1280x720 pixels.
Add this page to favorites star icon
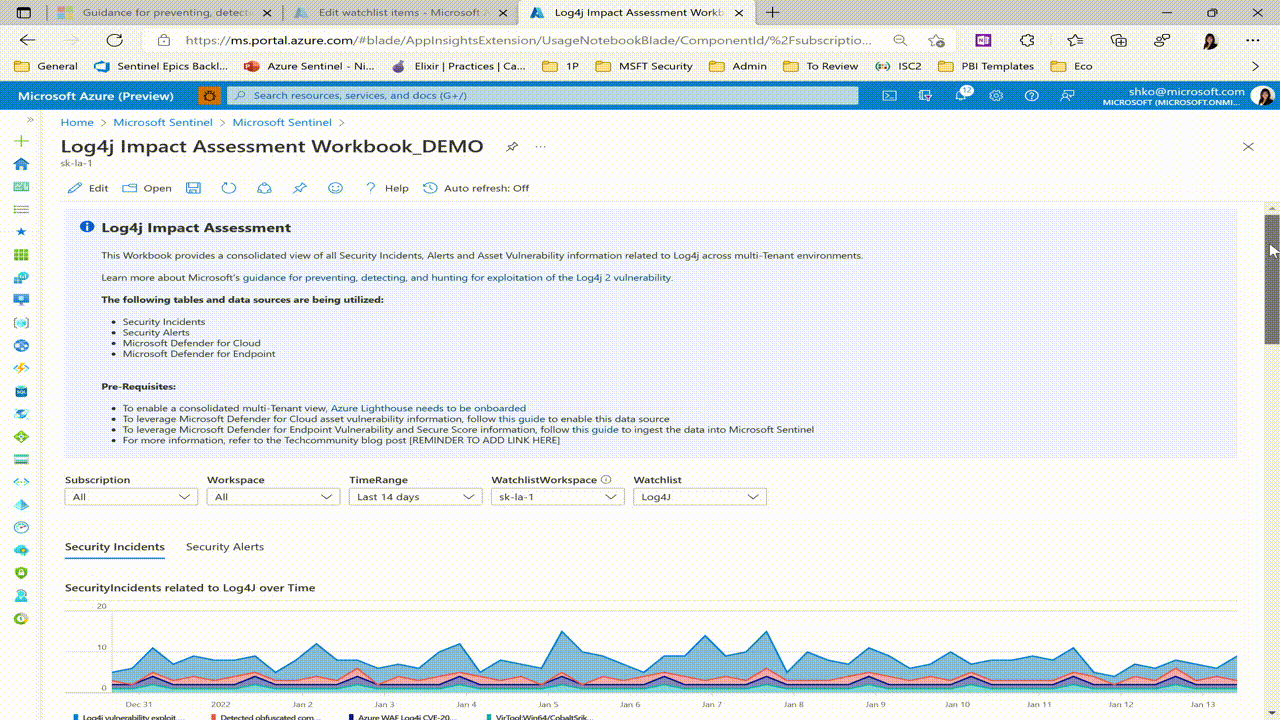click(936, 41)
